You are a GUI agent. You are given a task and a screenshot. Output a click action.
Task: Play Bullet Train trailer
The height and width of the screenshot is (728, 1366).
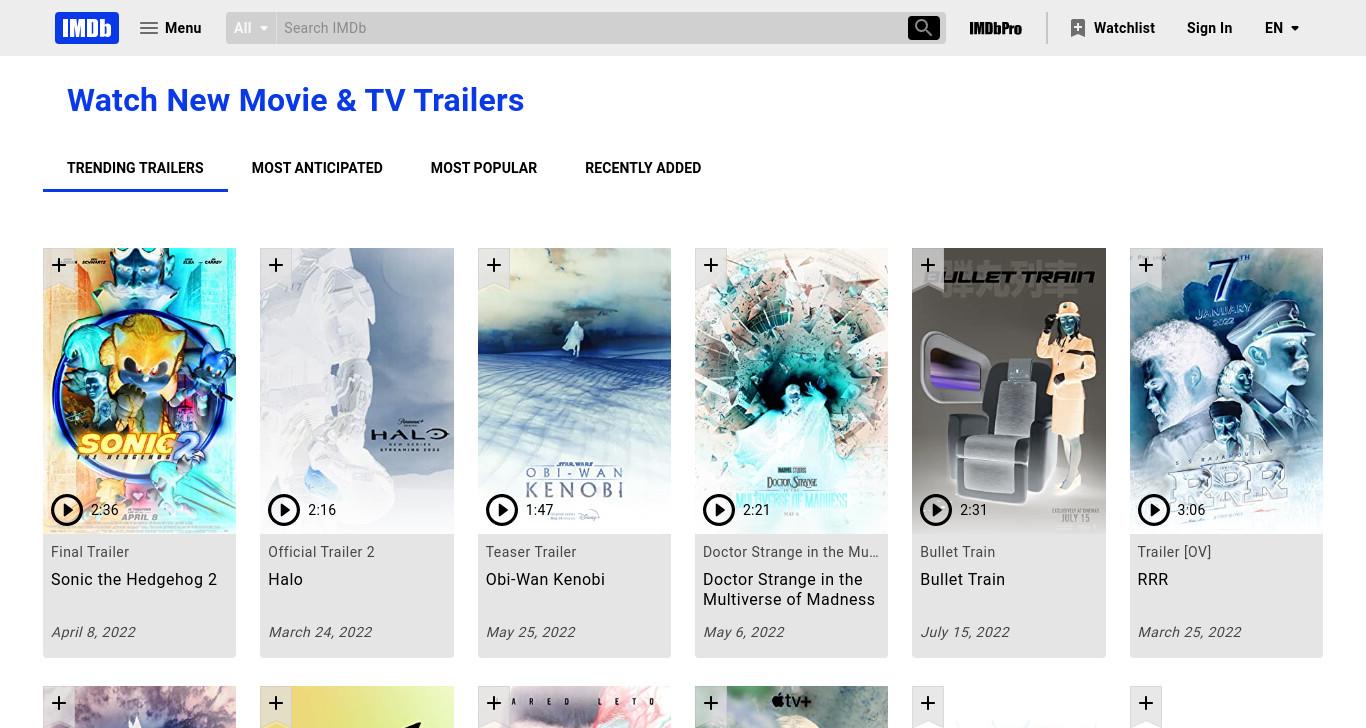pos(936,510)
